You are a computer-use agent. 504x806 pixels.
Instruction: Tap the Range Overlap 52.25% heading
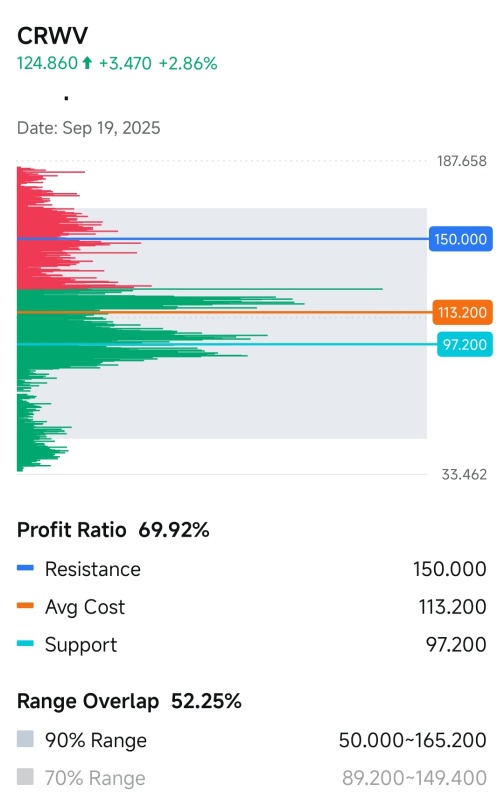click(129, 701)
